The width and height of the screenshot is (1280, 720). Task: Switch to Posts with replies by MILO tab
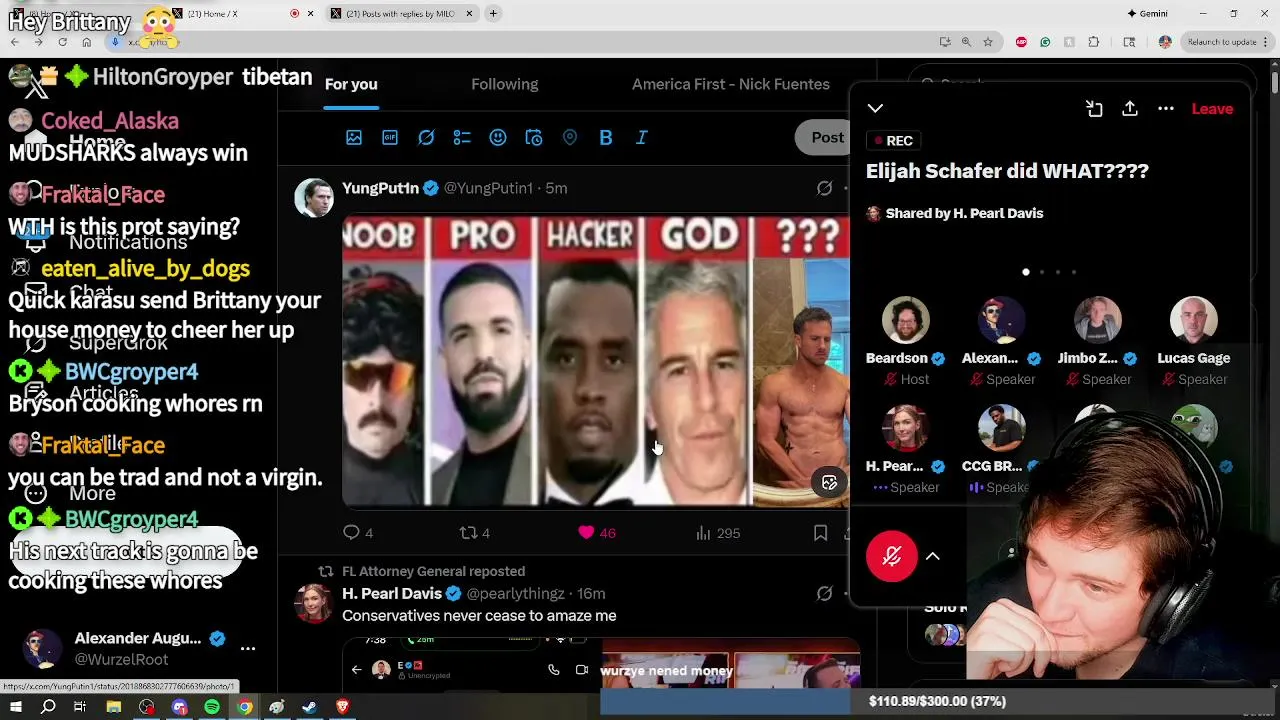(400, 13)
